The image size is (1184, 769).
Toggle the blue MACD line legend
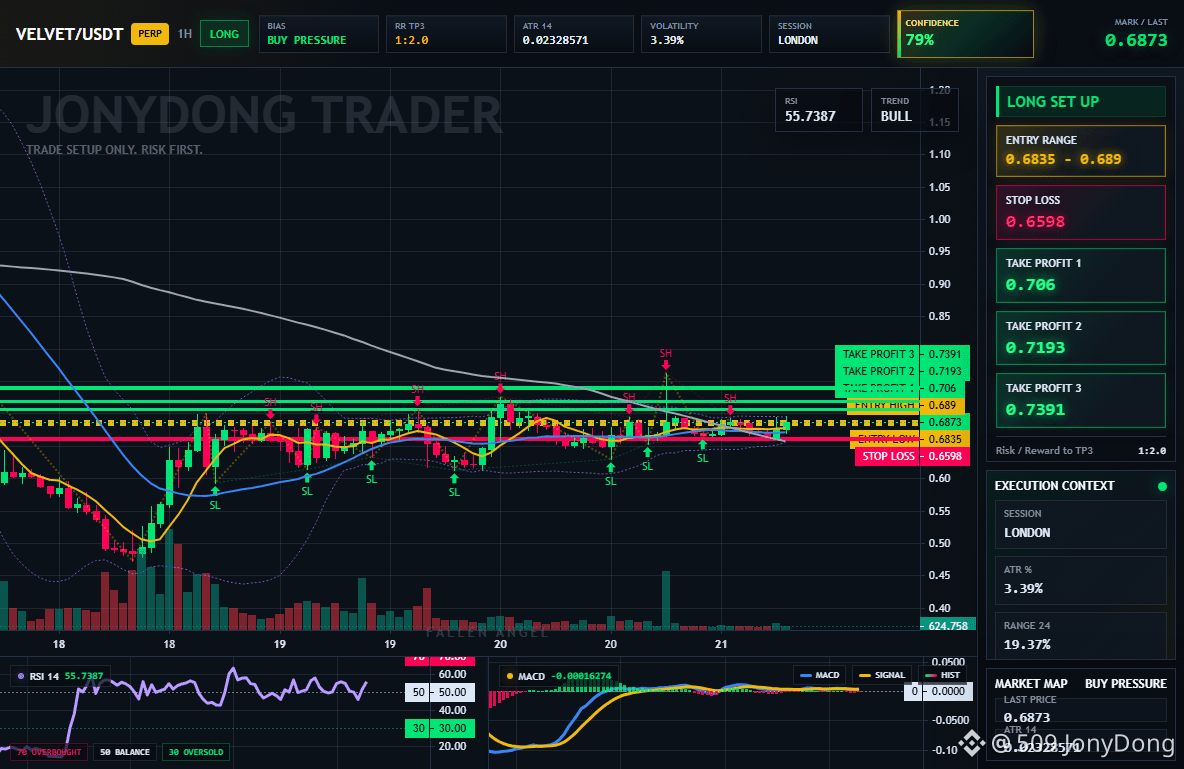(819, 675)
